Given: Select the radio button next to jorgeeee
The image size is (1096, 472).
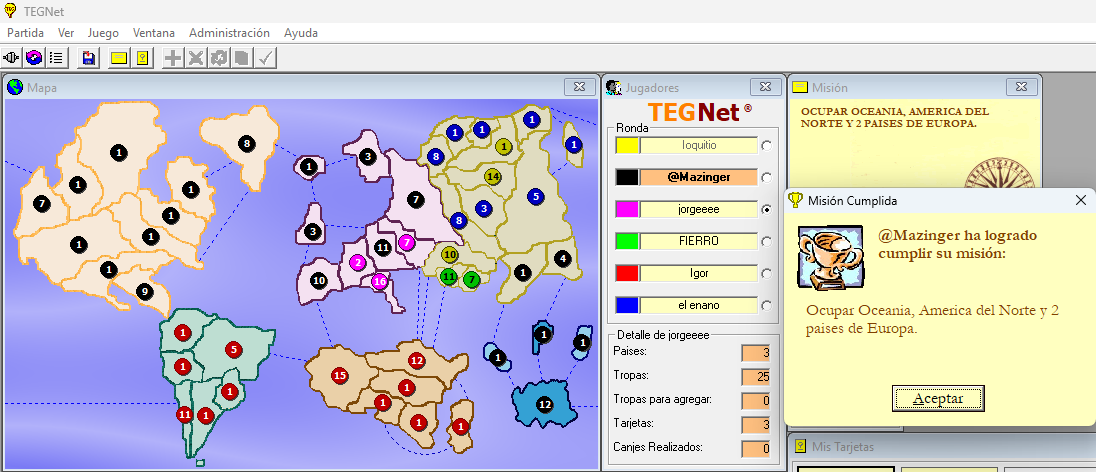Looking at the screenshot, I should pyautogui.click(x=767, y=209).
